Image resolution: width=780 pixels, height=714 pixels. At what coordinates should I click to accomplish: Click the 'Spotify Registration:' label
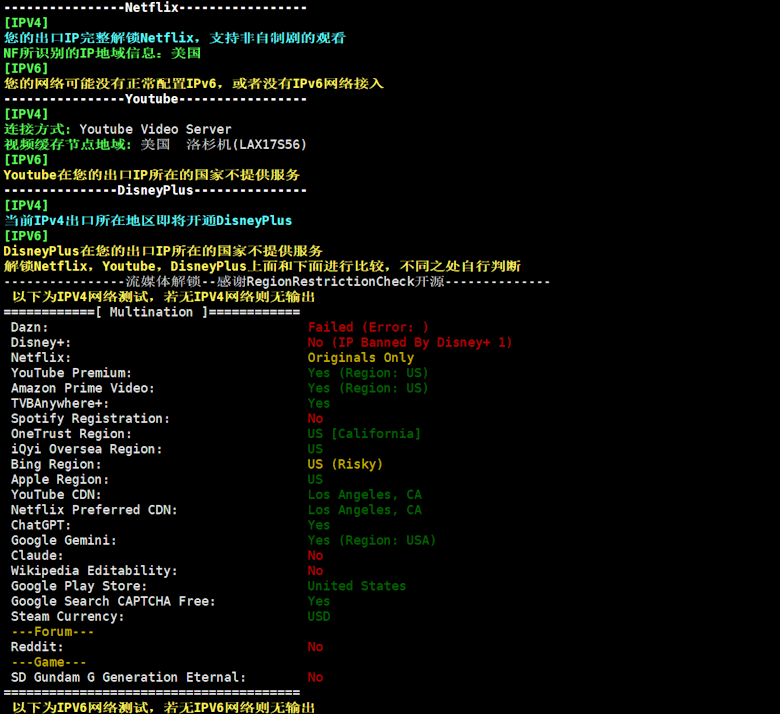tap(90, 419)
